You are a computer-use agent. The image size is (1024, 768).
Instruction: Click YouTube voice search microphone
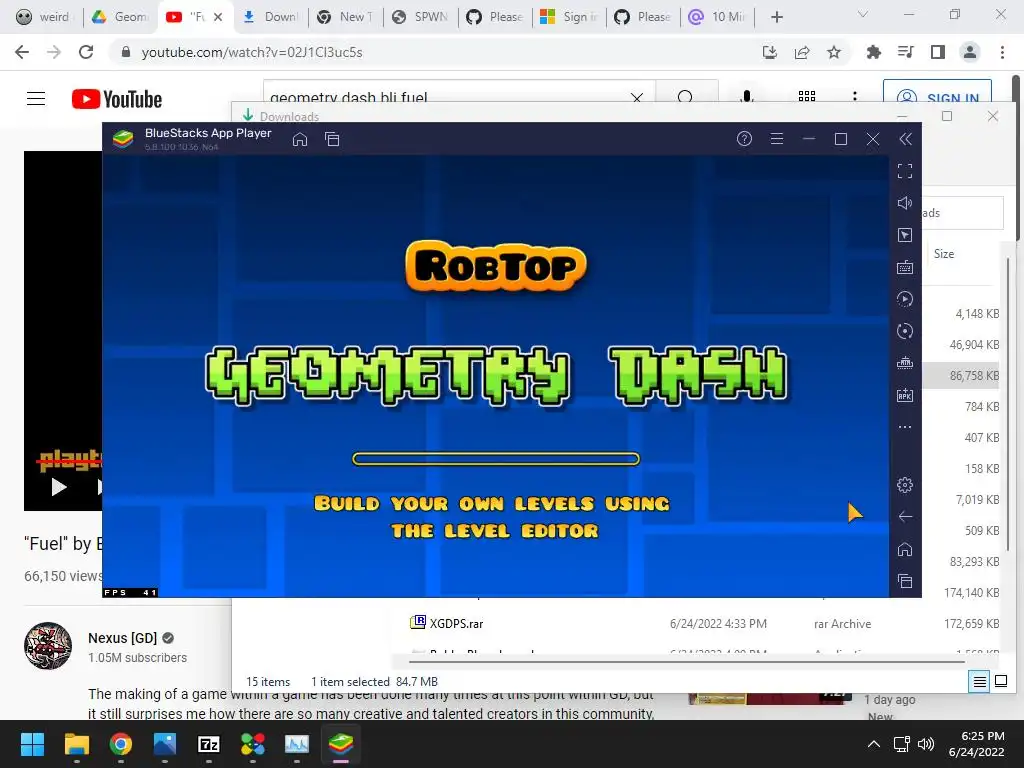[x=746, y=98]
